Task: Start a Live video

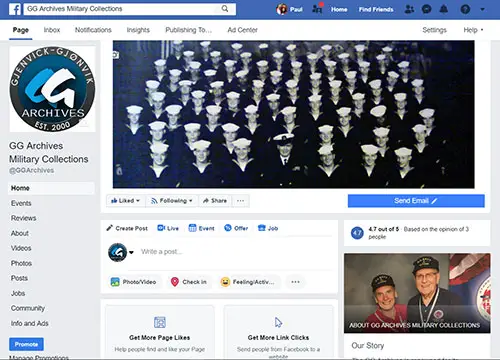Action: pos(168,228)
